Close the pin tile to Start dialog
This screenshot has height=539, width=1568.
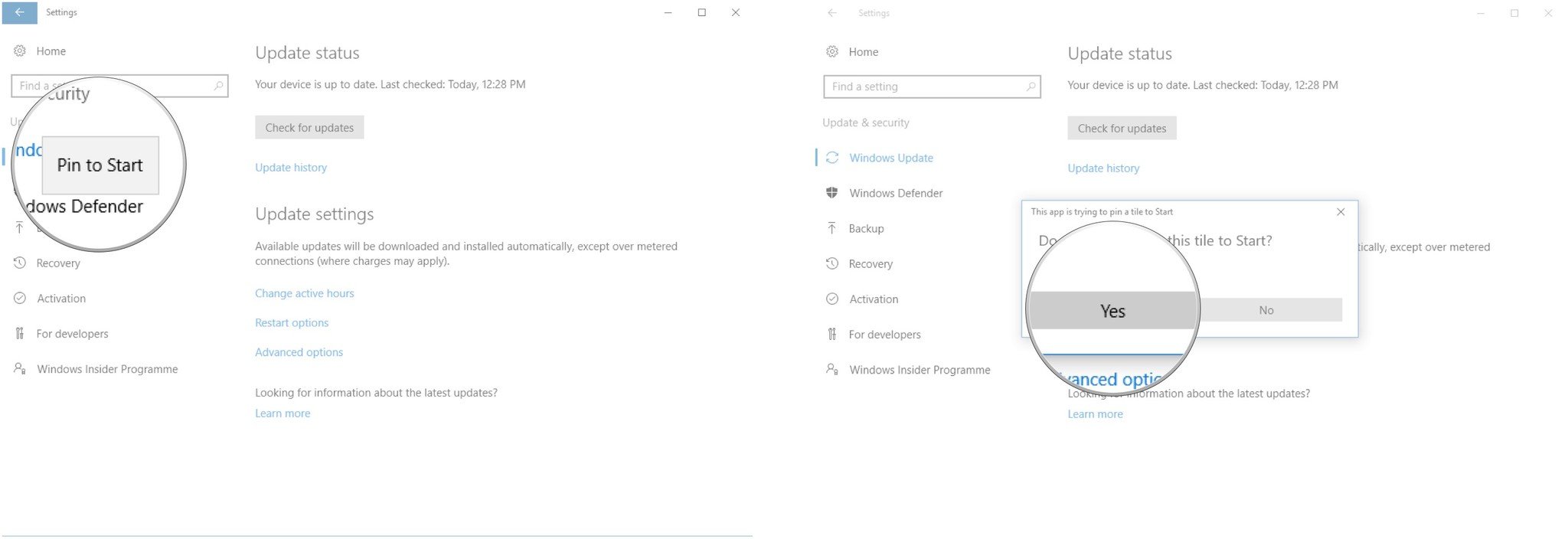tap(1341, 212)
